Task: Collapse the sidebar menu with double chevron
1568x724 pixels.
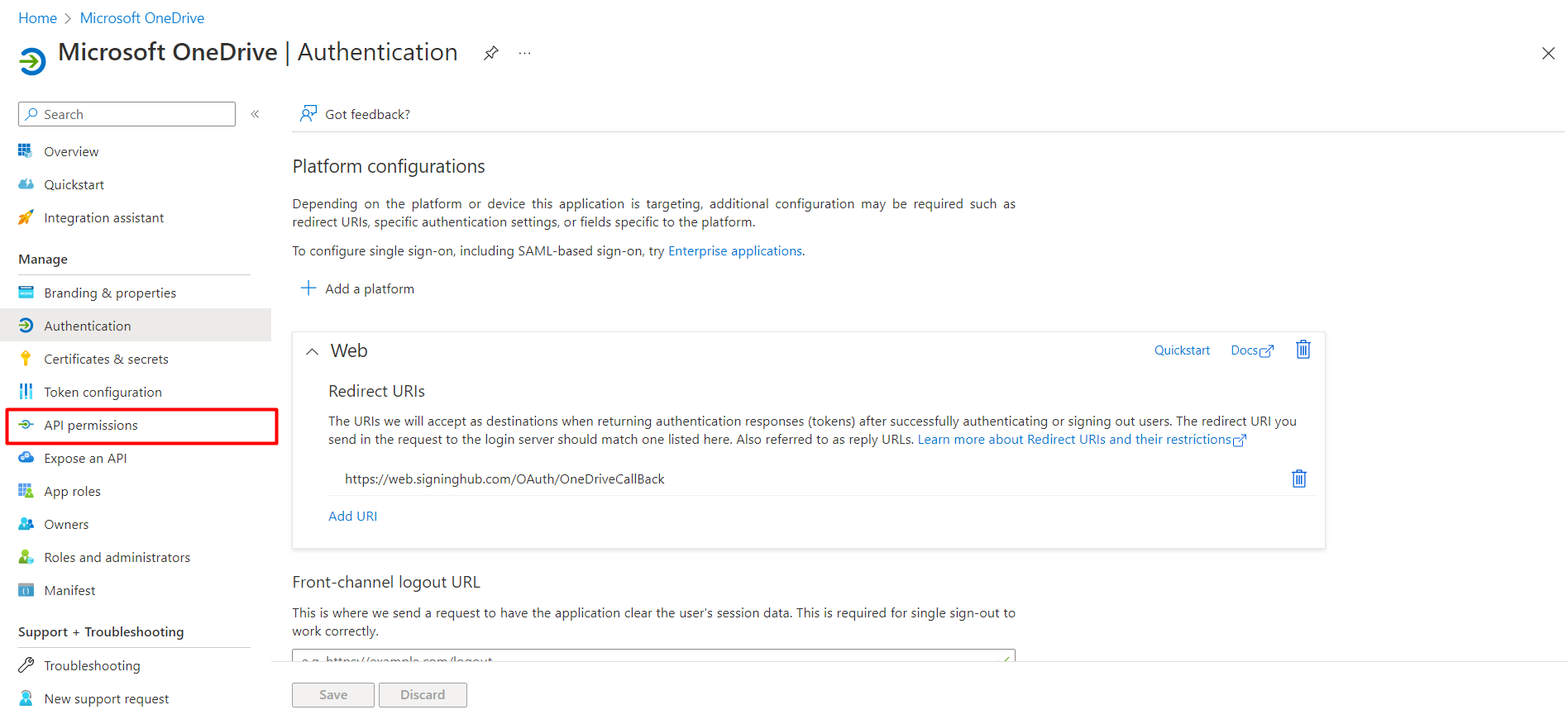Action: pos(256,114)
